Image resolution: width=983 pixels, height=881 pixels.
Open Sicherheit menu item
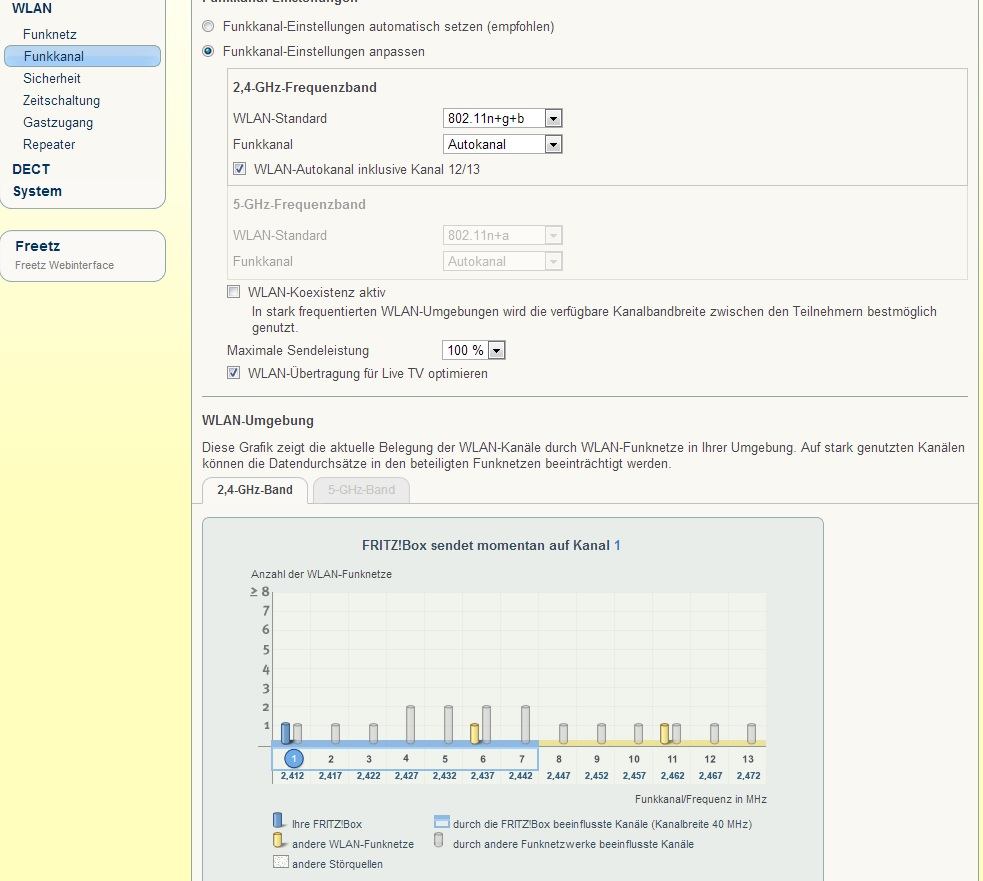coord(51,78)
